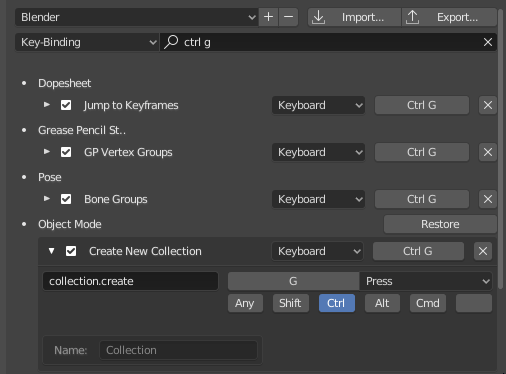Remove keymap preset with minus icon
The image size is (506, 374).
click(288, 17)
